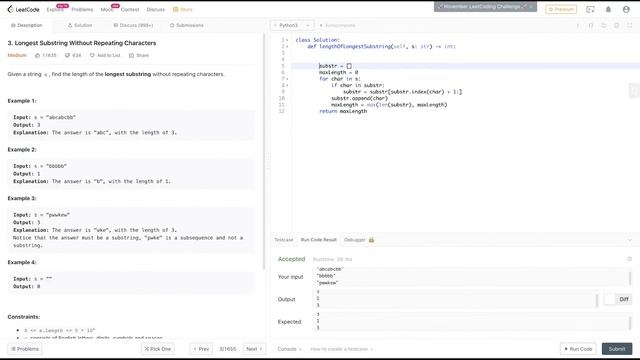Enter fullscreen editor mode icon
Image resolution: width=640 pixels, height=360 pixels.
[x=629, y=25]
